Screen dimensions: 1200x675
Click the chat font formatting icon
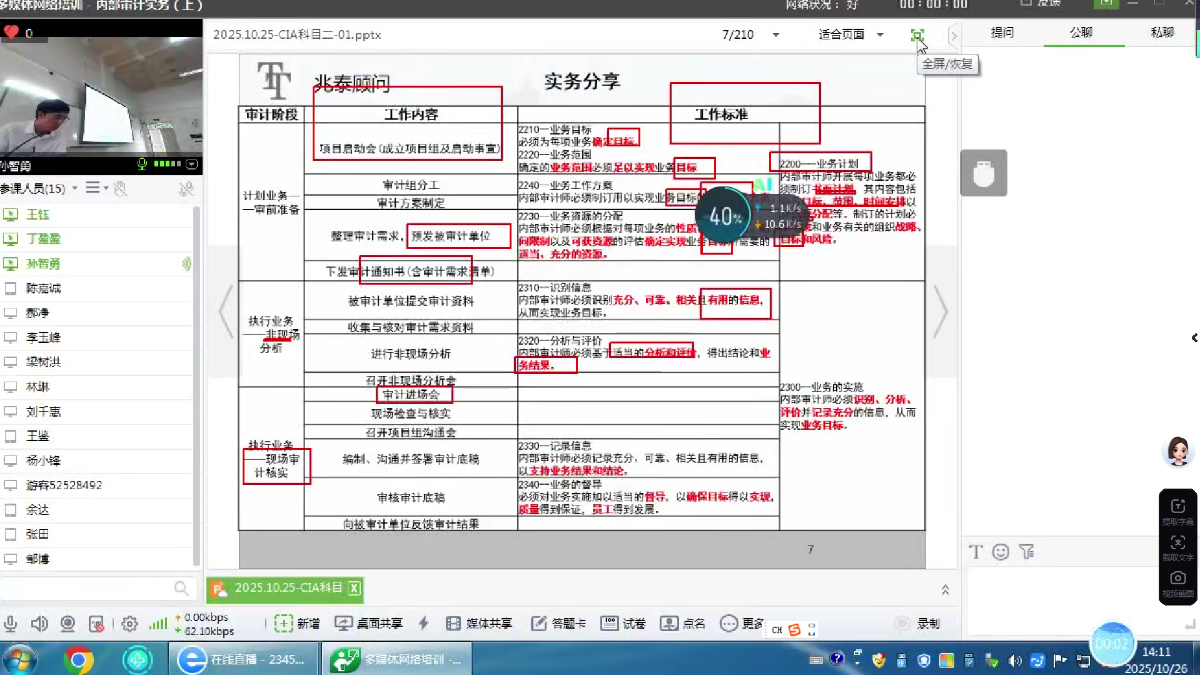[x=976, y=552]
